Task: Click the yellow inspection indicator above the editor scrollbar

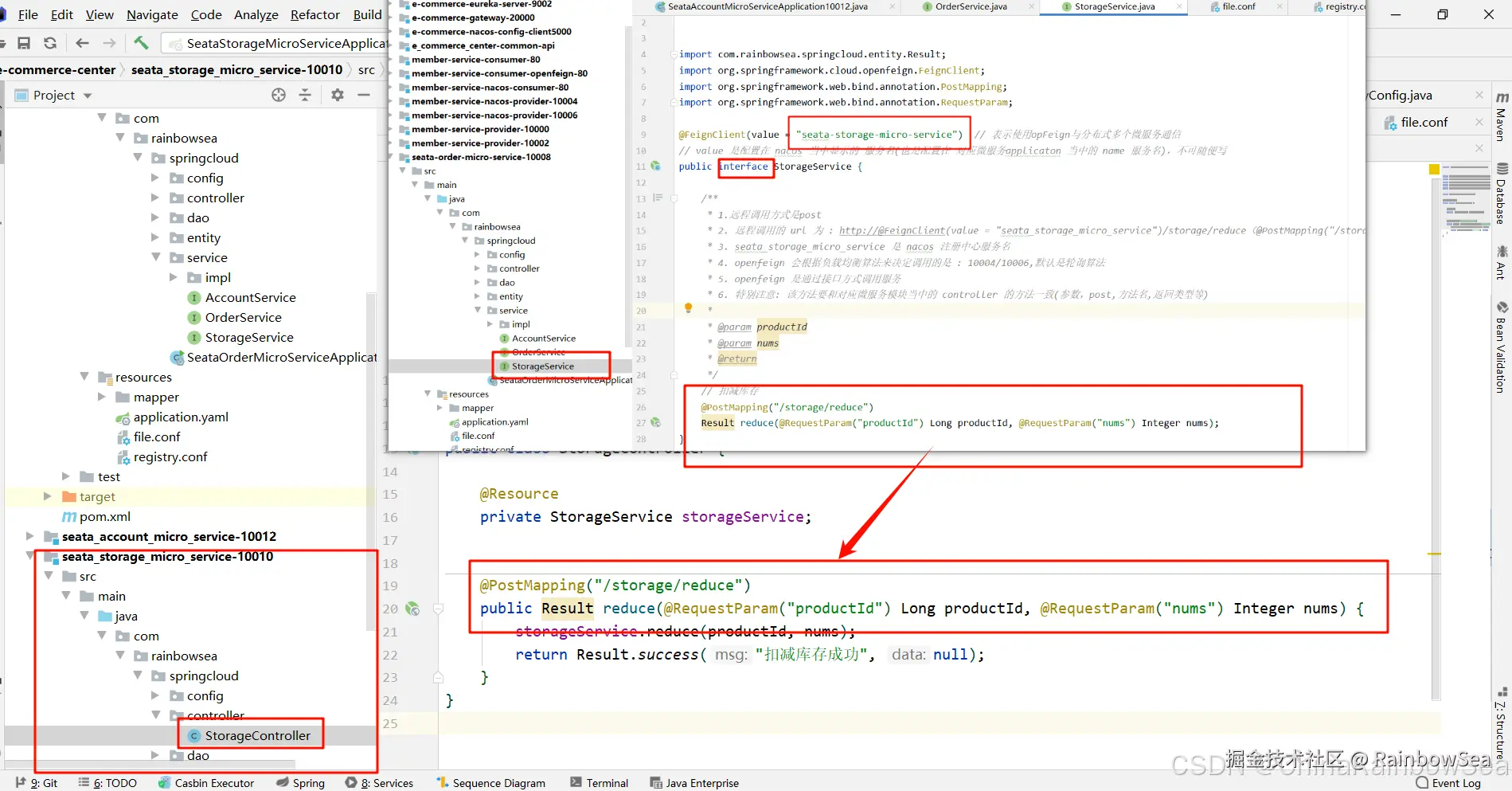Action: tap(1434, 169)
